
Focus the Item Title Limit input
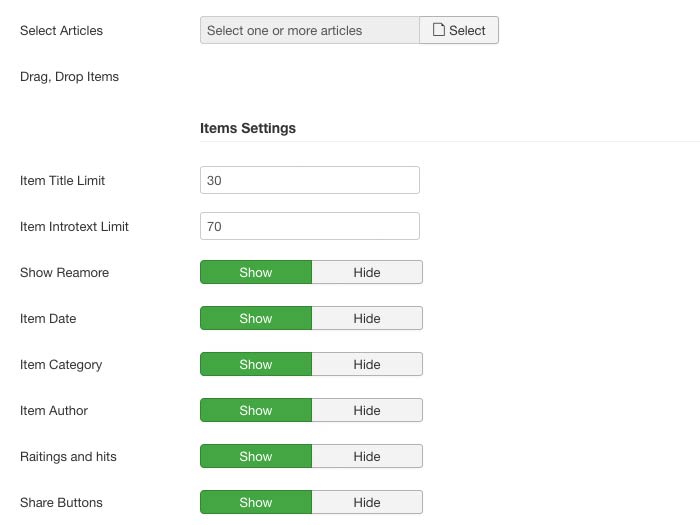pos(309,180)
